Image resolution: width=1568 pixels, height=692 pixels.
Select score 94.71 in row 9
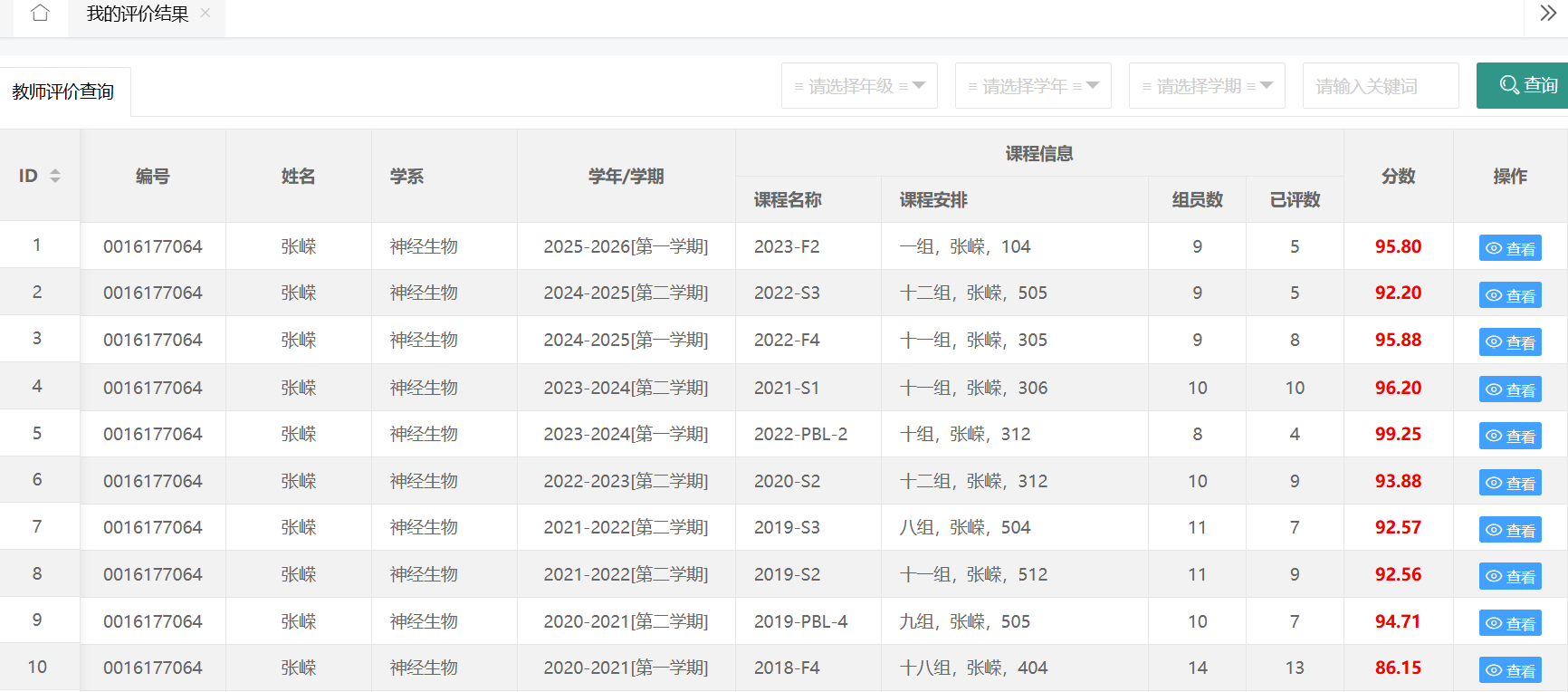(x=1399, y=621)
